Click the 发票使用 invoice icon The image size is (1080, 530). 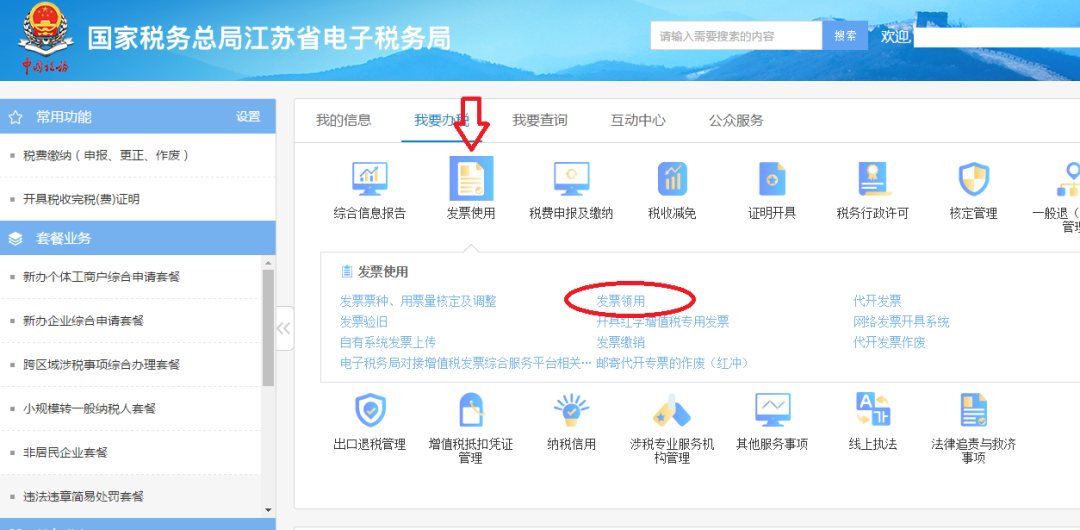471,179
